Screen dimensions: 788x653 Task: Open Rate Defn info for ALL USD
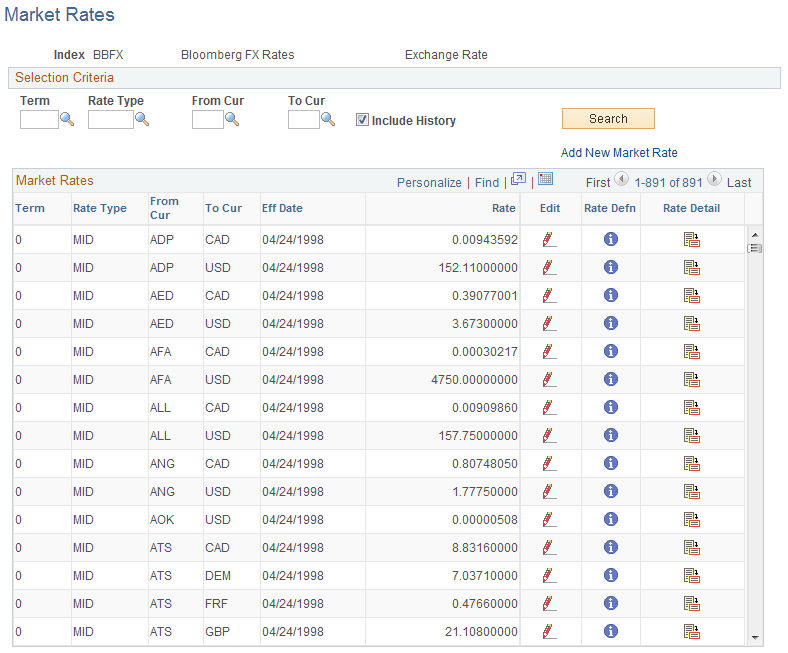pos(611,435)
